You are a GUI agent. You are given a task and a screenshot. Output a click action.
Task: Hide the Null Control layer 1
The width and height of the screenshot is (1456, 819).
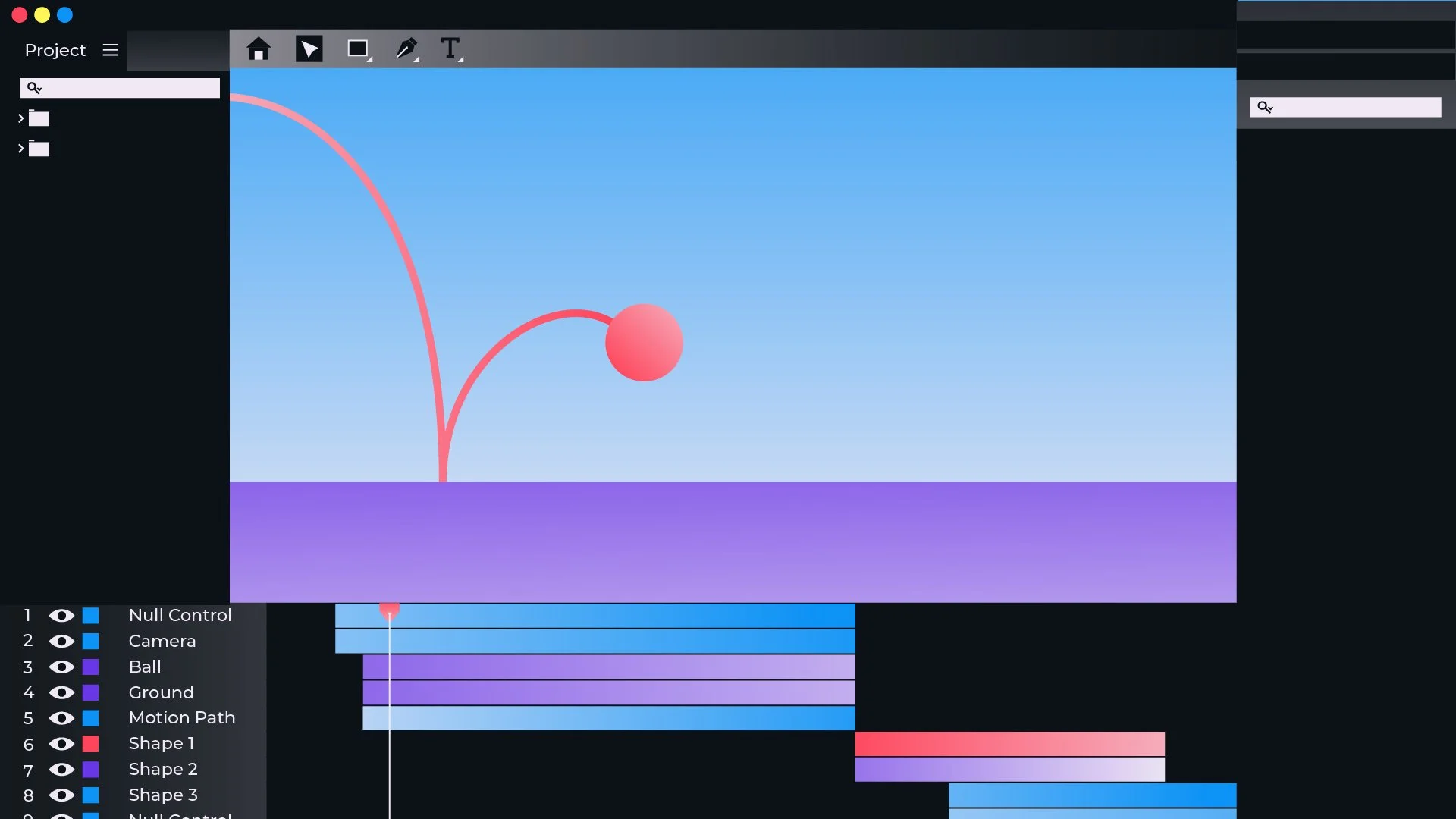point(61,616)
